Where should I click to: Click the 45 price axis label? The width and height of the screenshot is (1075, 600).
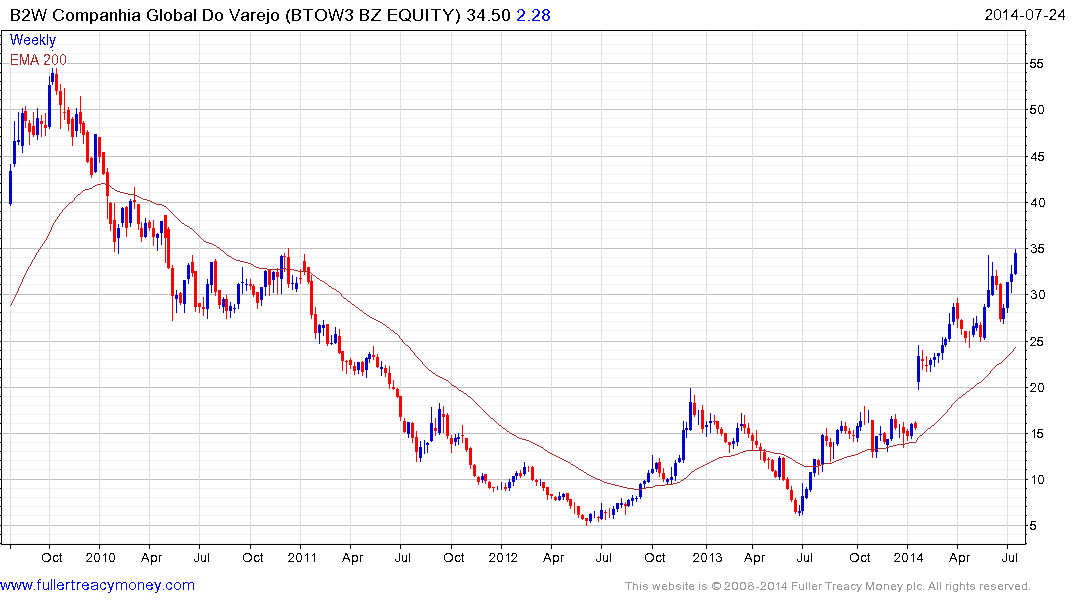1037,156
